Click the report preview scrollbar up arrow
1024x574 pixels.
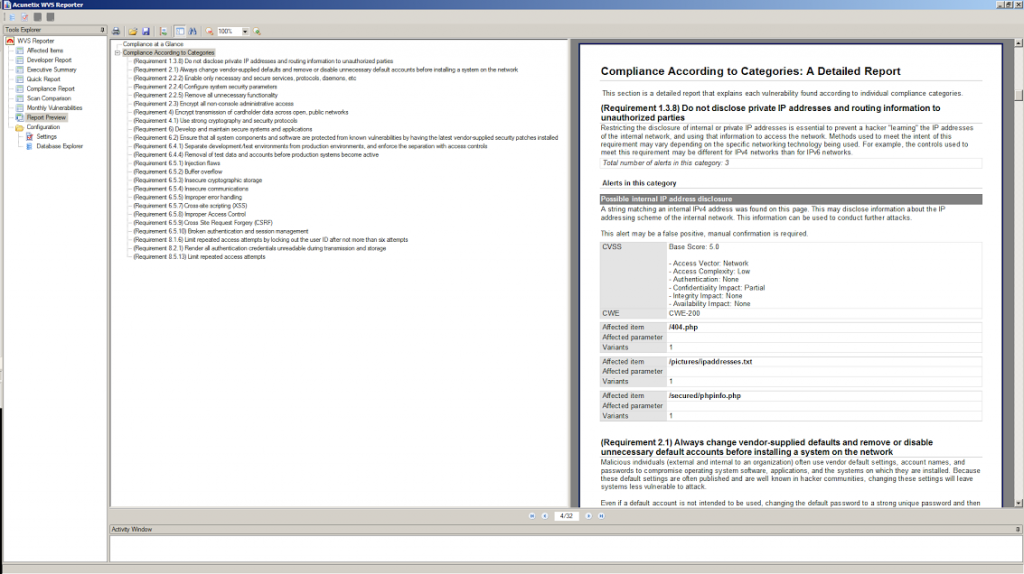pos(1018,43)
